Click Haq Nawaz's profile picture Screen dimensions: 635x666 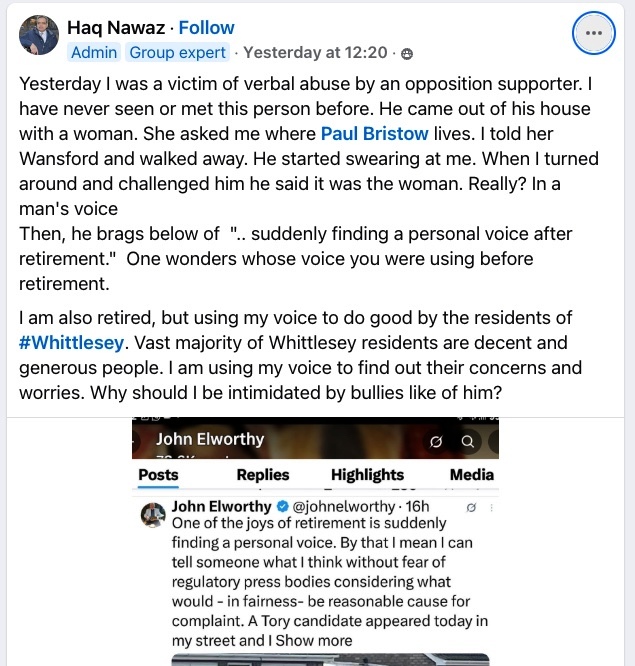pos(39,35)
